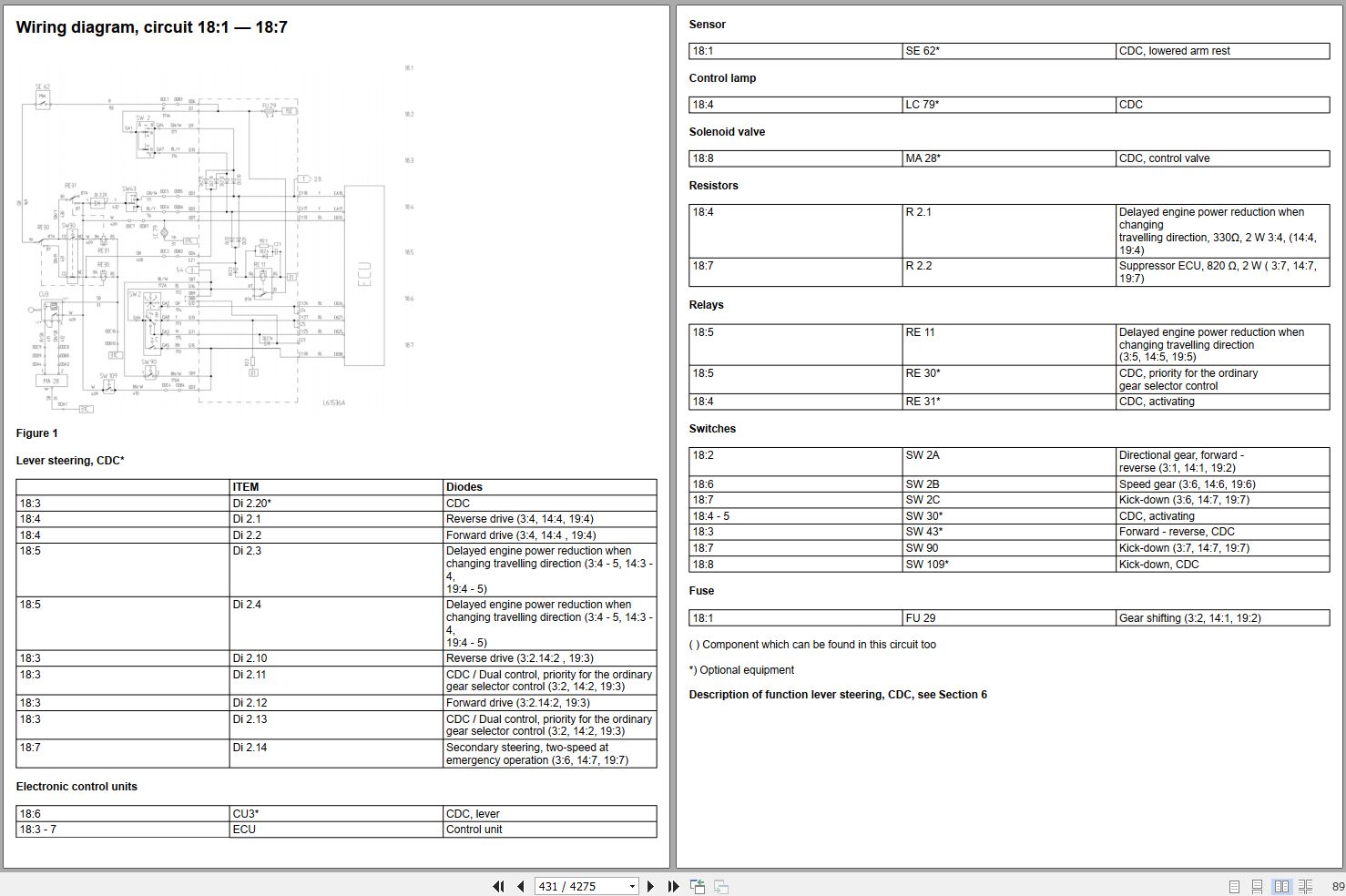This screenshot has width=1346, height=896.
Task: Click the "Di 2.1" table cell
Action: click(336, 519)
